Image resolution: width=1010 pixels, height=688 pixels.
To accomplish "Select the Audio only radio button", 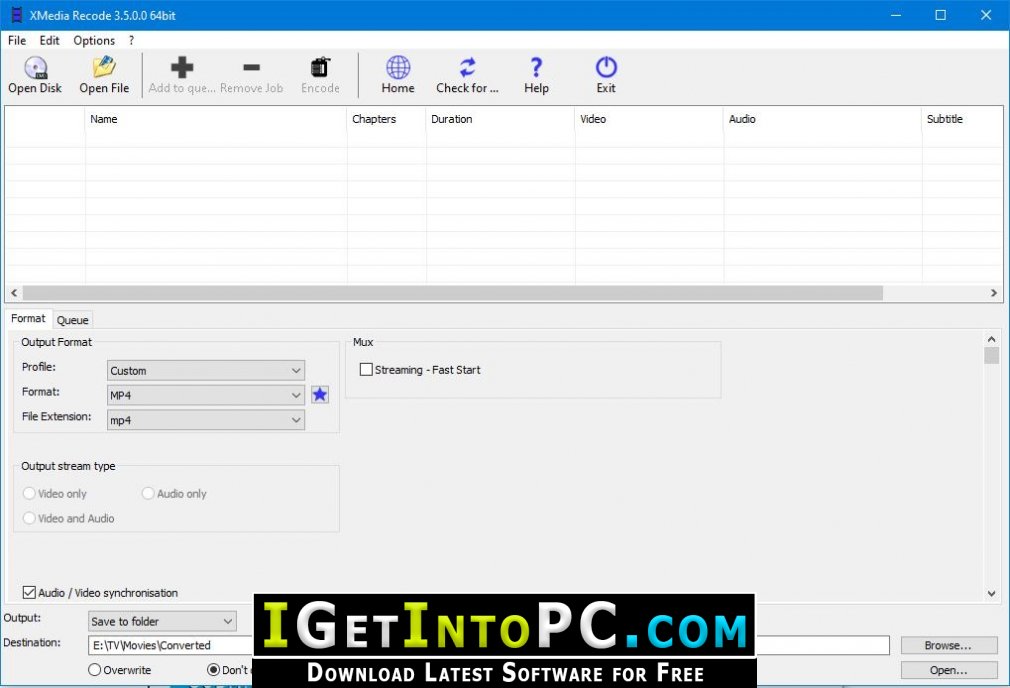I will coord(148,493).
